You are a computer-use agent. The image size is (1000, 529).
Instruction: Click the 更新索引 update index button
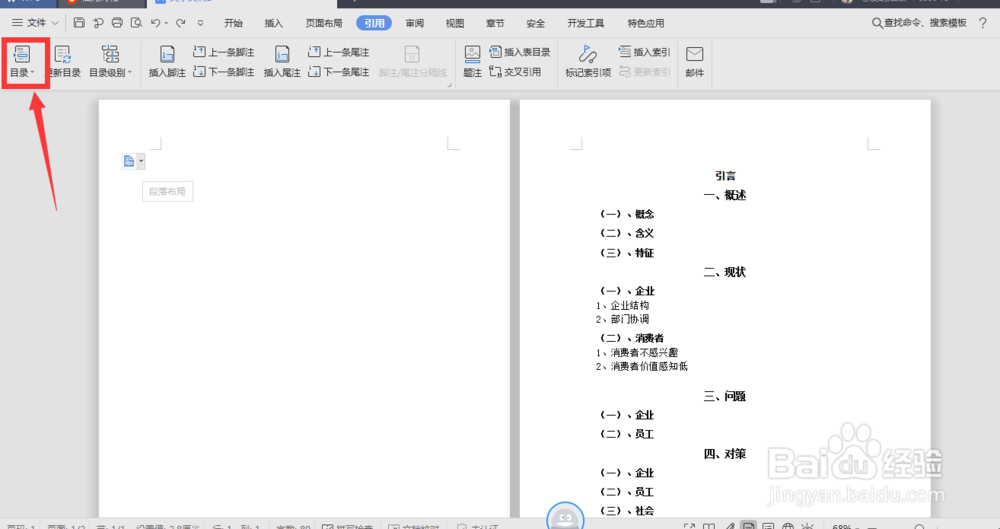[x=644, y=72]
